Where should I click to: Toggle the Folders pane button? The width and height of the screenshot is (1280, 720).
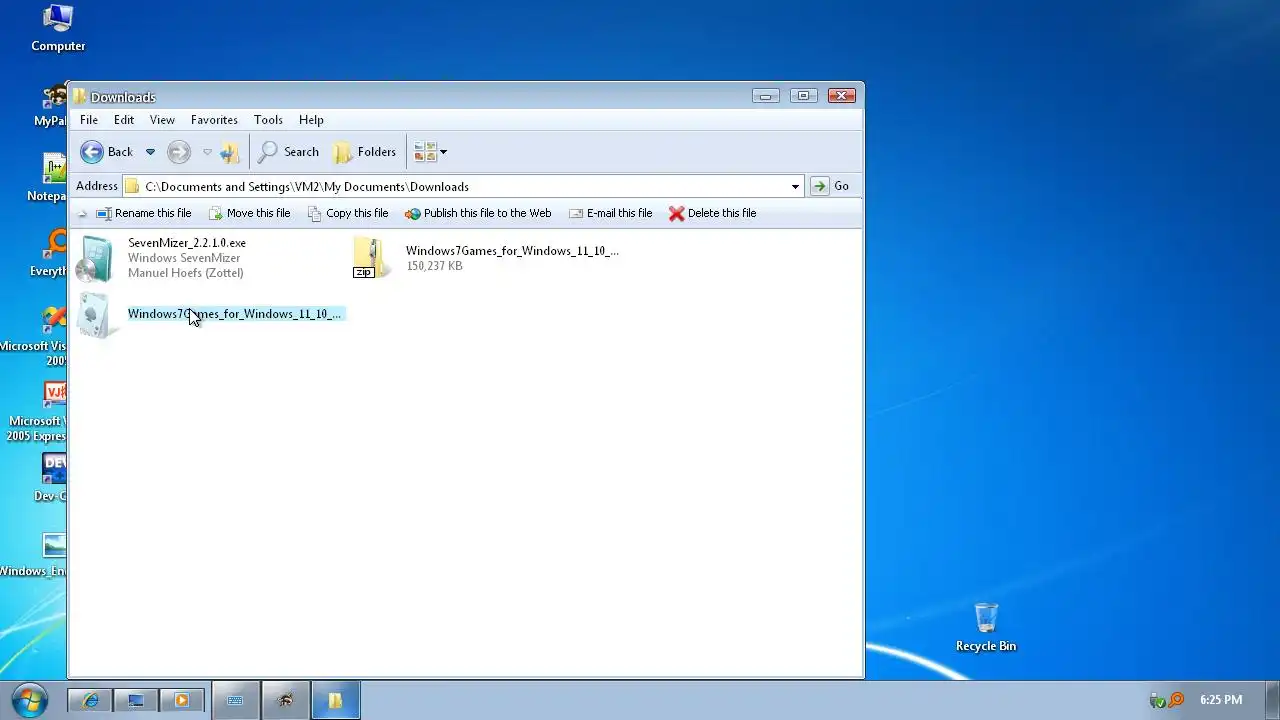coord(365,152)
